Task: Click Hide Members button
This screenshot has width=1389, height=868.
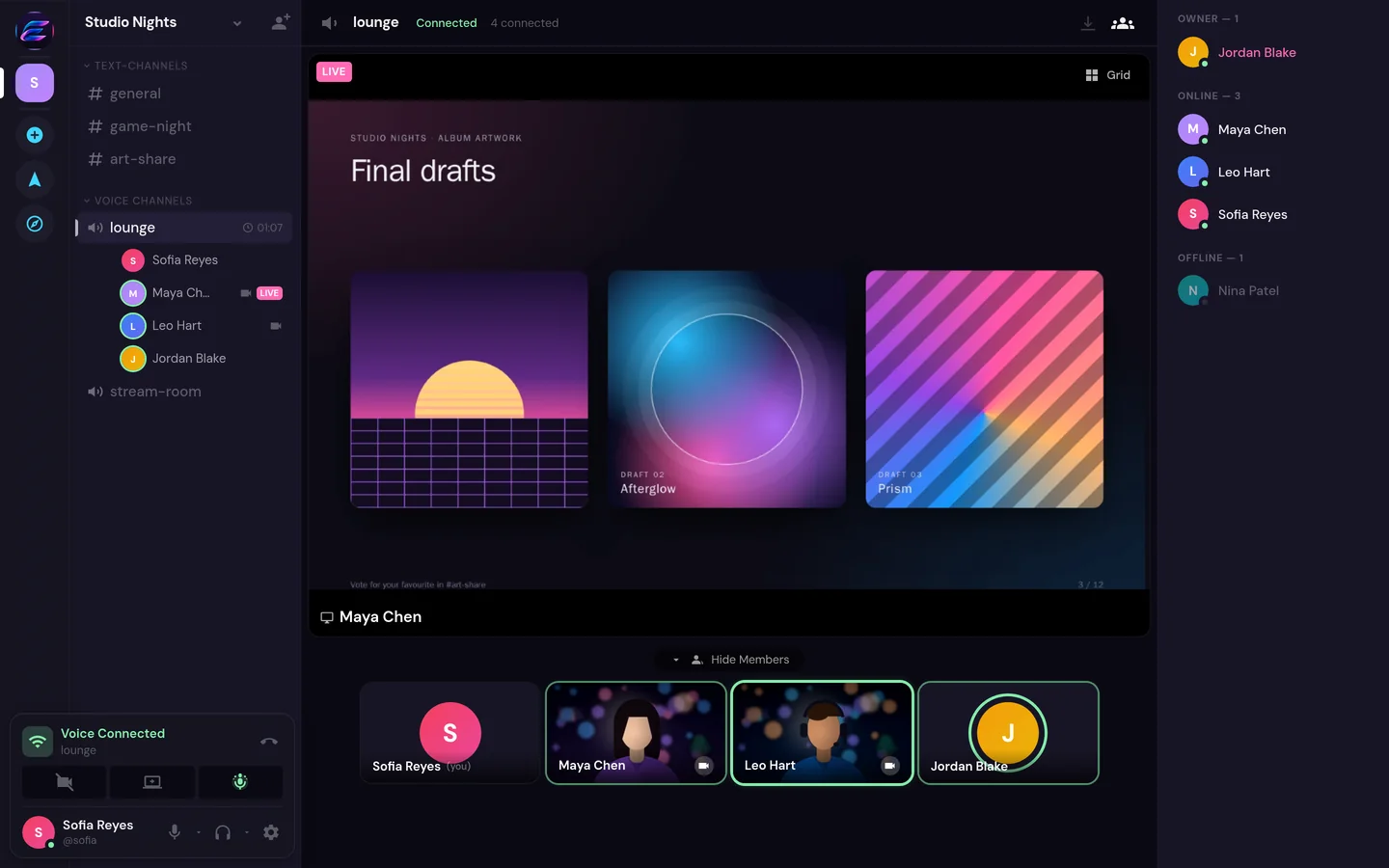Action: click(740, 660)
